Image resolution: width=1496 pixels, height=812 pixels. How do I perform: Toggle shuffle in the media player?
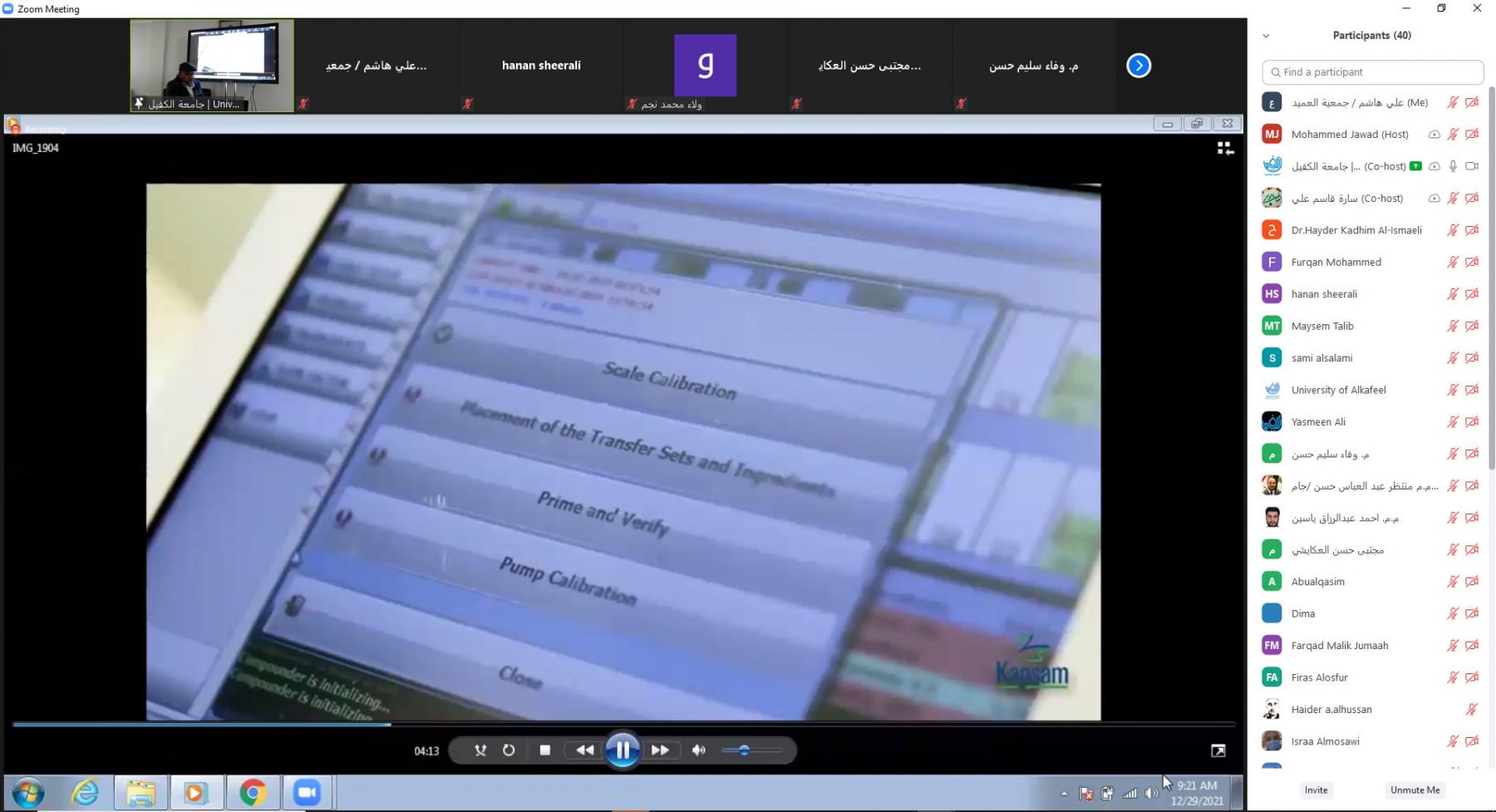(x=480, y=750)
